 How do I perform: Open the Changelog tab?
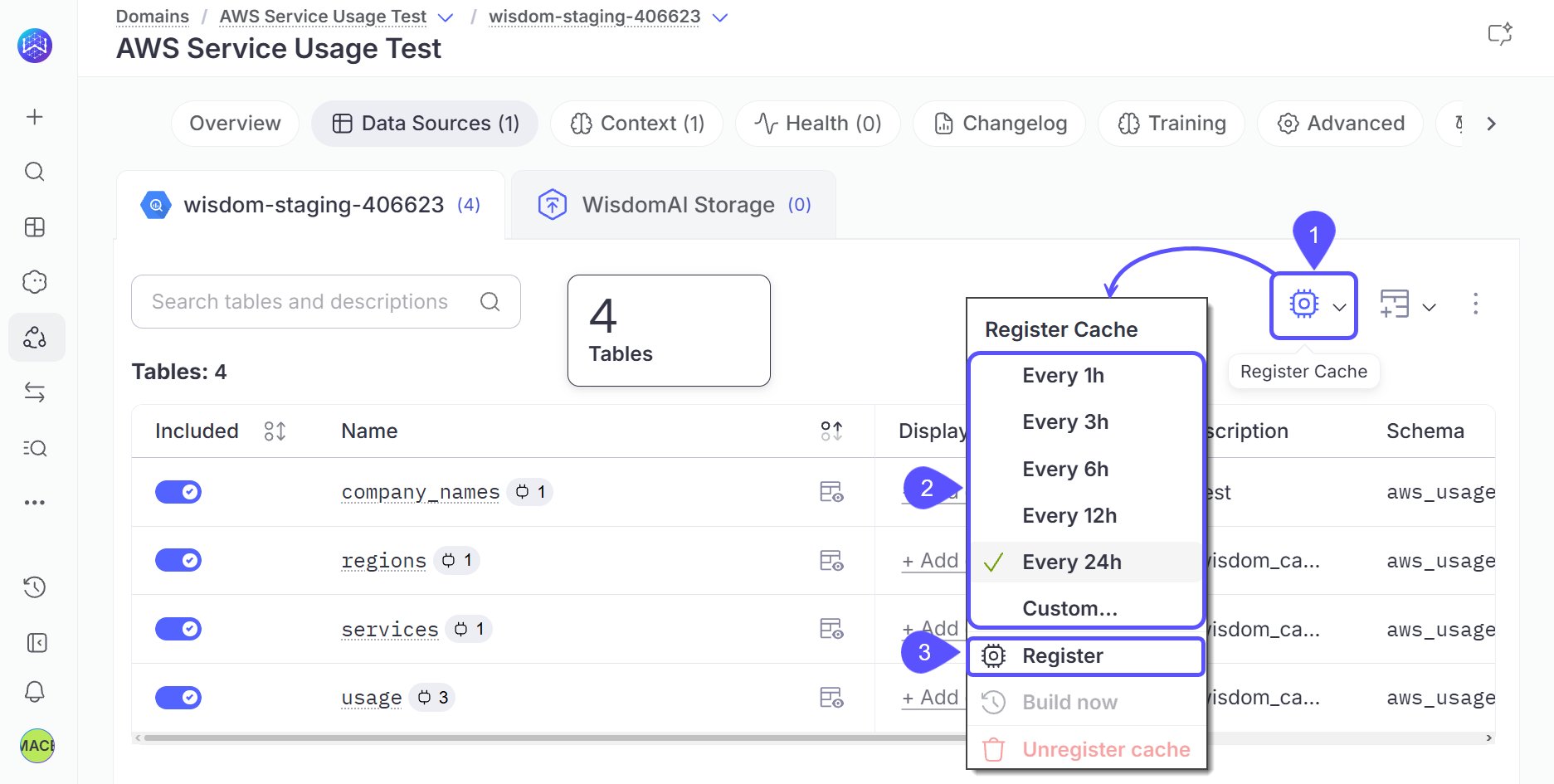coord(999,124)
